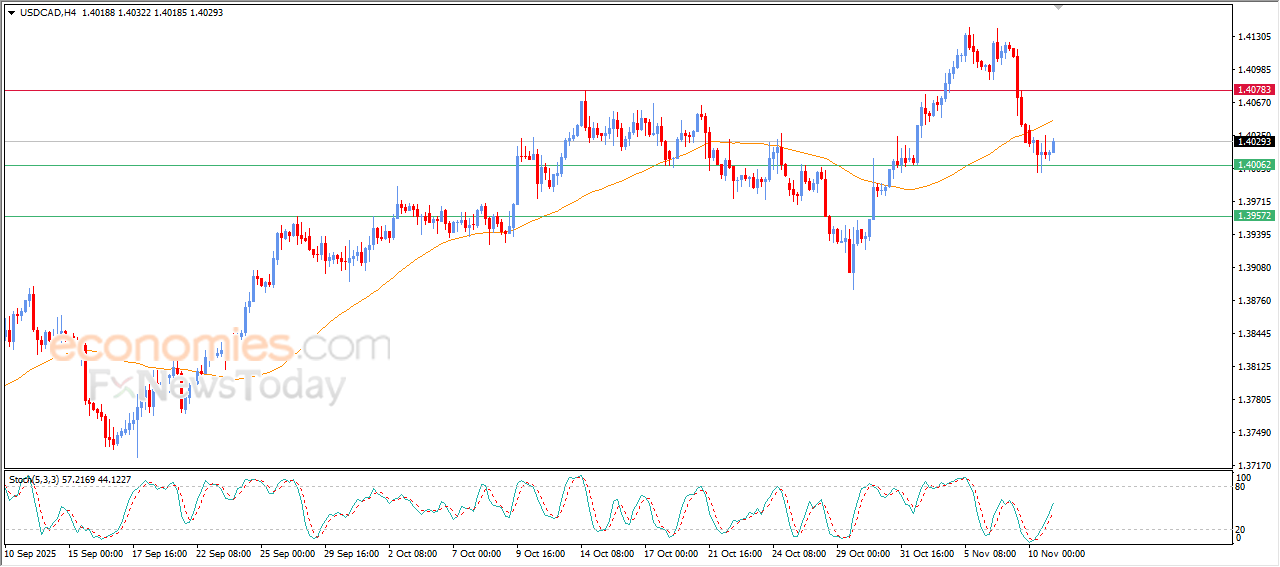Click the 1.41305 price scale value
The height and width of the screenshot is (567, 1280).
pyautogui.click(x=1254, y=37)
